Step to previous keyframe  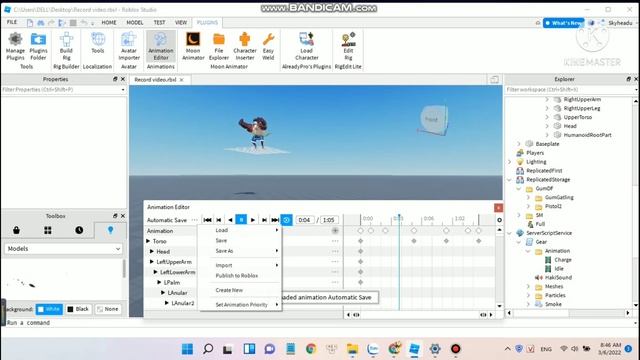pos(219,220)
